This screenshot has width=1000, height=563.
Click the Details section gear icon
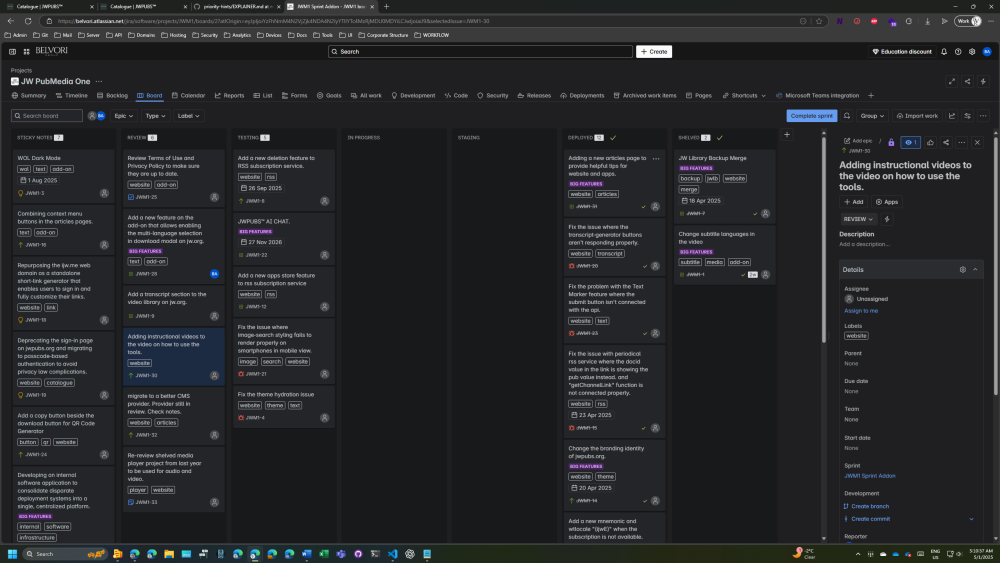click(962, 270)
